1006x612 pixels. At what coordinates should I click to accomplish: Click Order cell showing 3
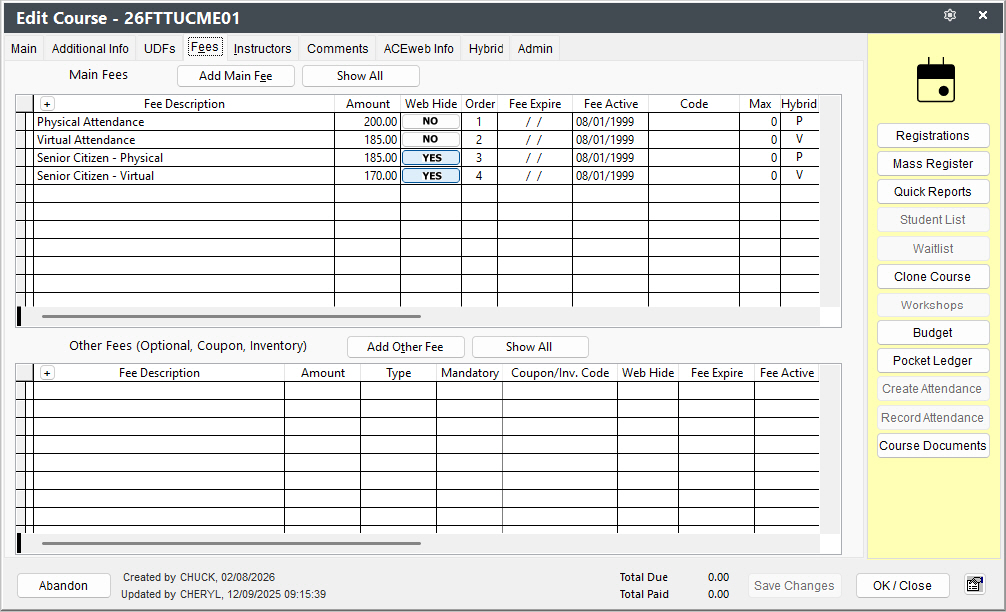coord(479,158)
